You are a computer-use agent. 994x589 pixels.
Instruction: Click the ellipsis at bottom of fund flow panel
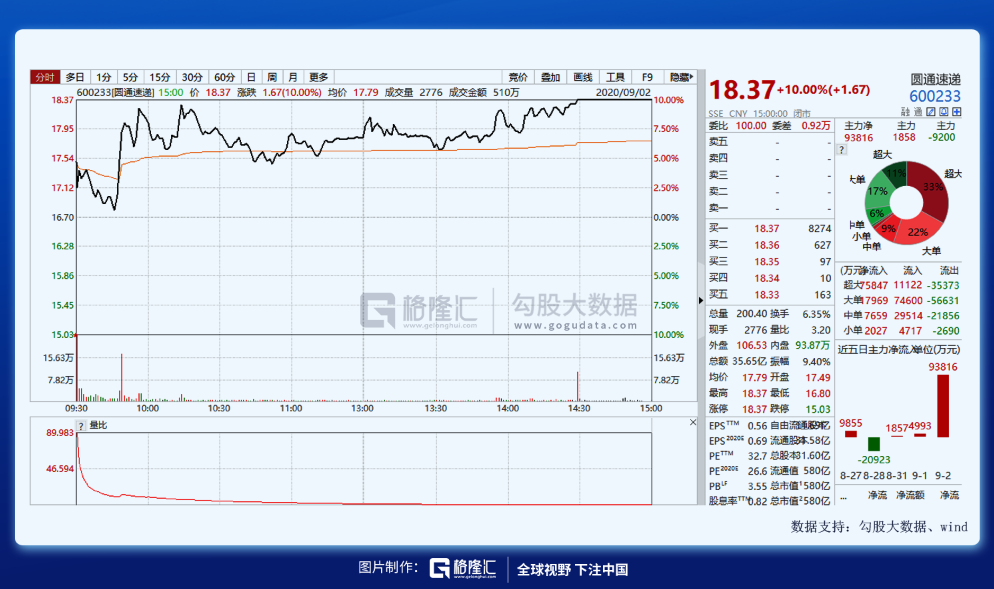tap(844, 498)
